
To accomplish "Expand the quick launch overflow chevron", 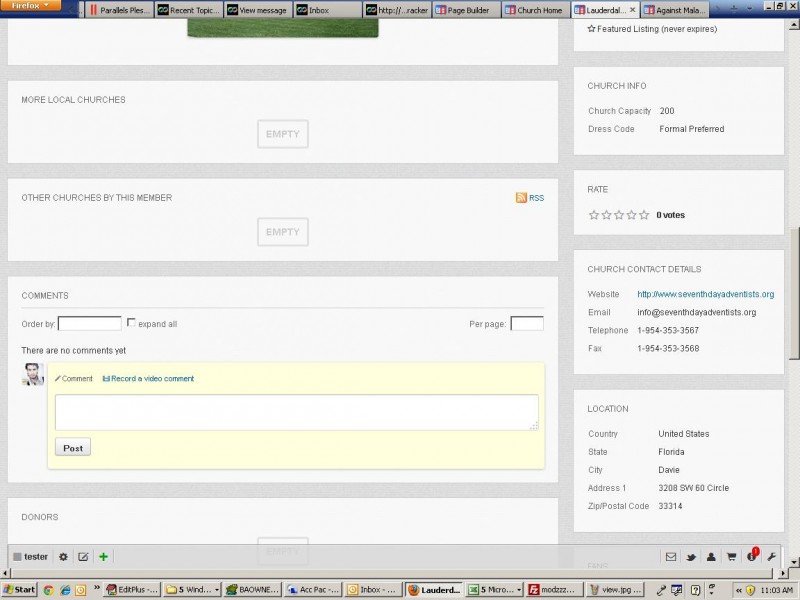I will pos(96,588).
